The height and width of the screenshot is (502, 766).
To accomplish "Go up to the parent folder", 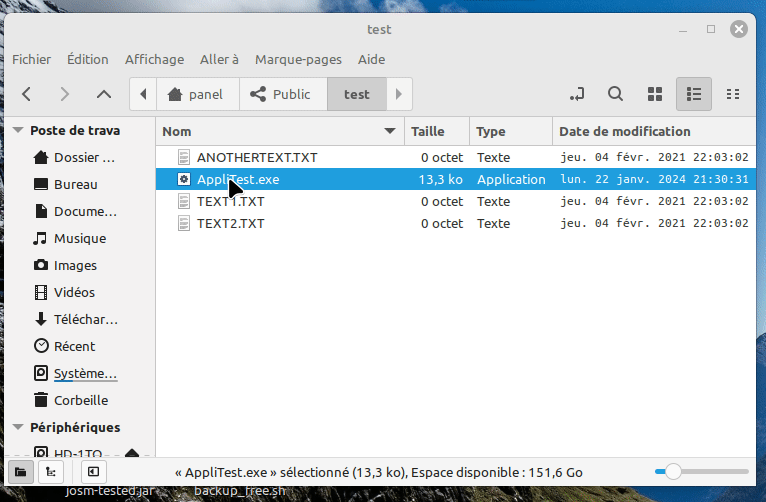I will 104,94.
